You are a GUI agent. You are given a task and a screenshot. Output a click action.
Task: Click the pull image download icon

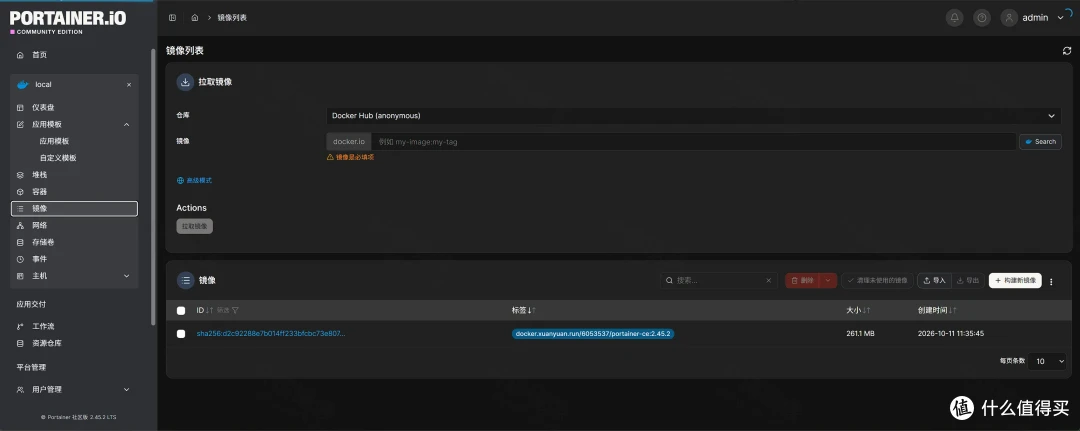pos(185,82)
